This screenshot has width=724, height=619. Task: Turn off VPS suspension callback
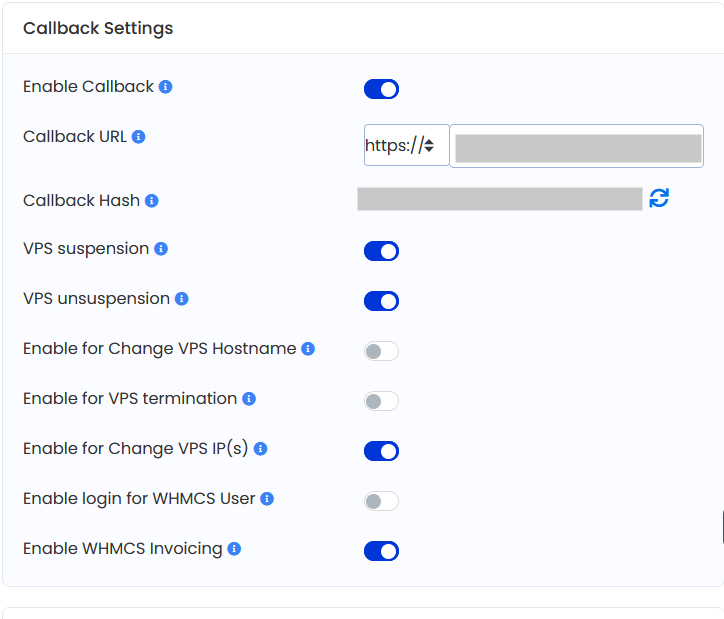(381, 251)
